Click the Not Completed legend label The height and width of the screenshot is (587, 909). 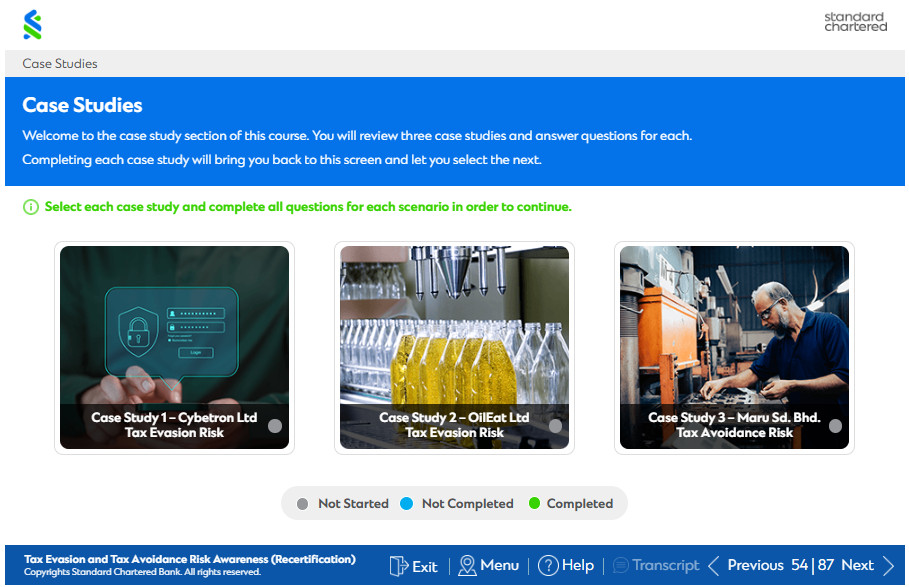(467, 504)
